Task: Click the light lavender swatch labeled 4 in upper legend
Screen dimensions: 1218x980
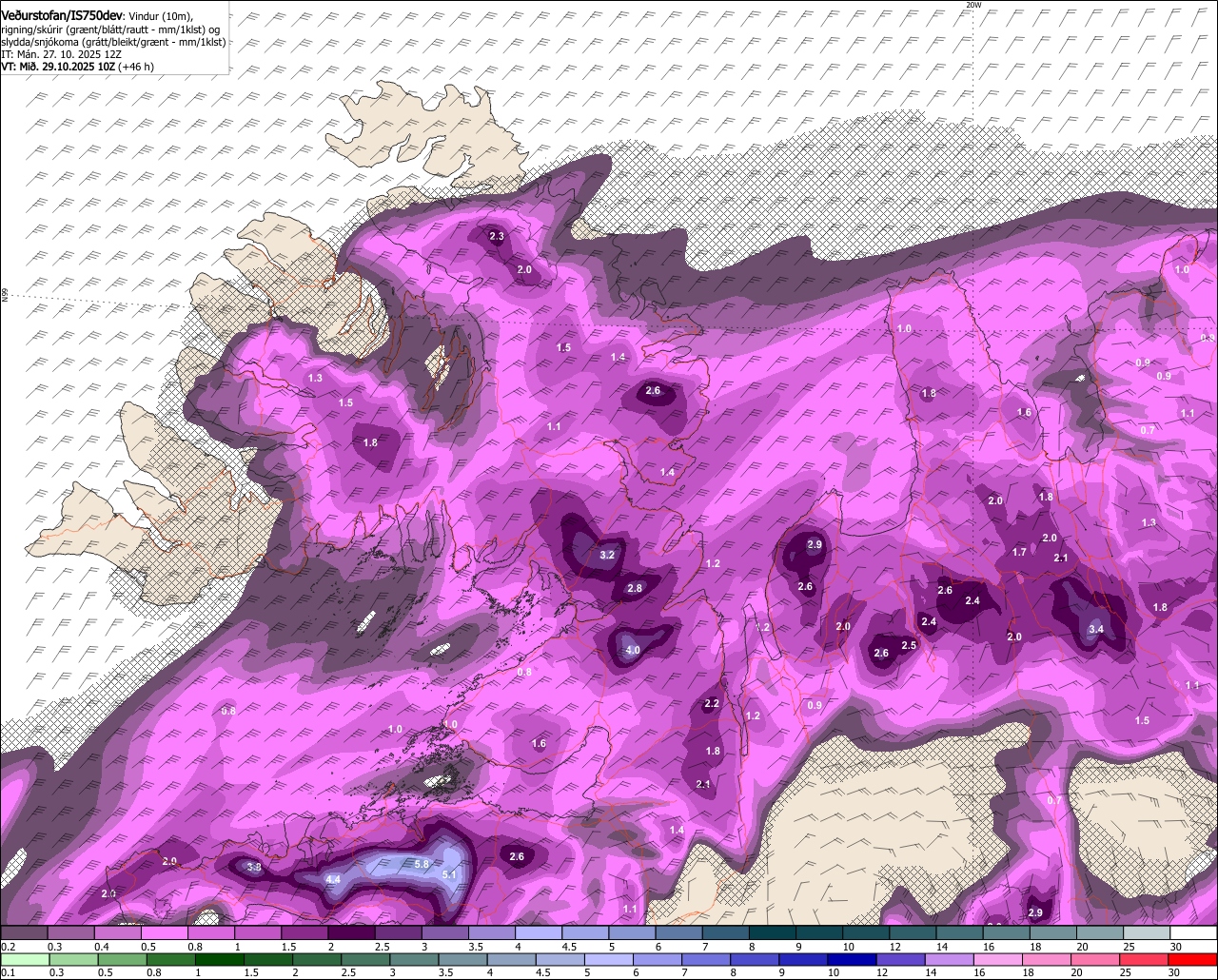Action: (539, 931)
